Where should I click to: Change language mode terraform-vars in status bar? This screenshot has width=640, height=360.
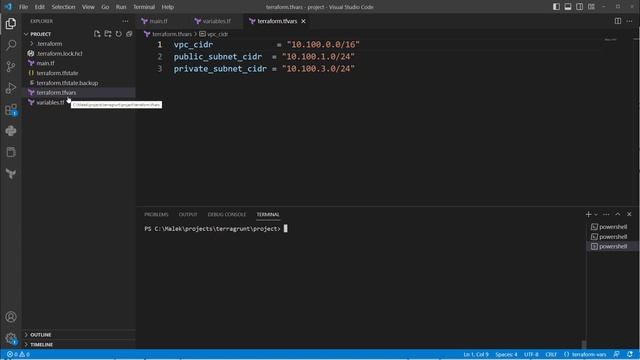coord(585,354)
